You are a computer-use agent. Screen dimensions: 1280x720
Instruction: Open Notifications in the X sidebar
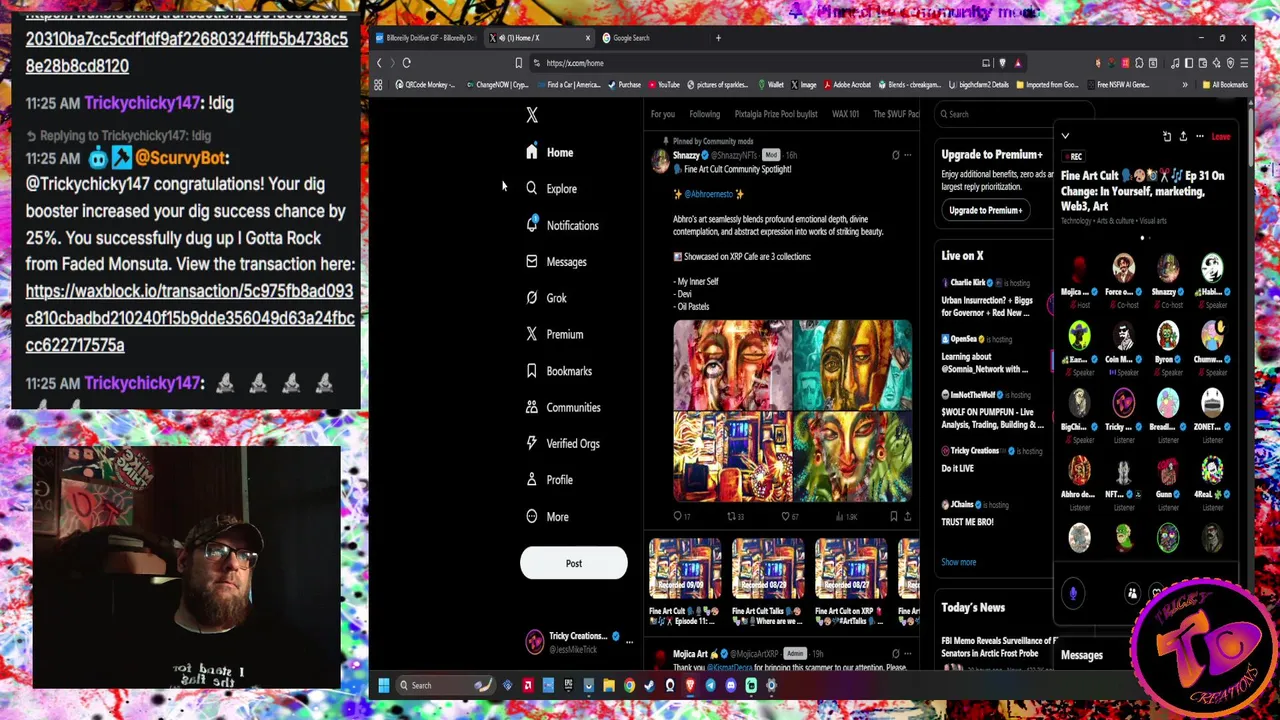[x=562, y=225]
